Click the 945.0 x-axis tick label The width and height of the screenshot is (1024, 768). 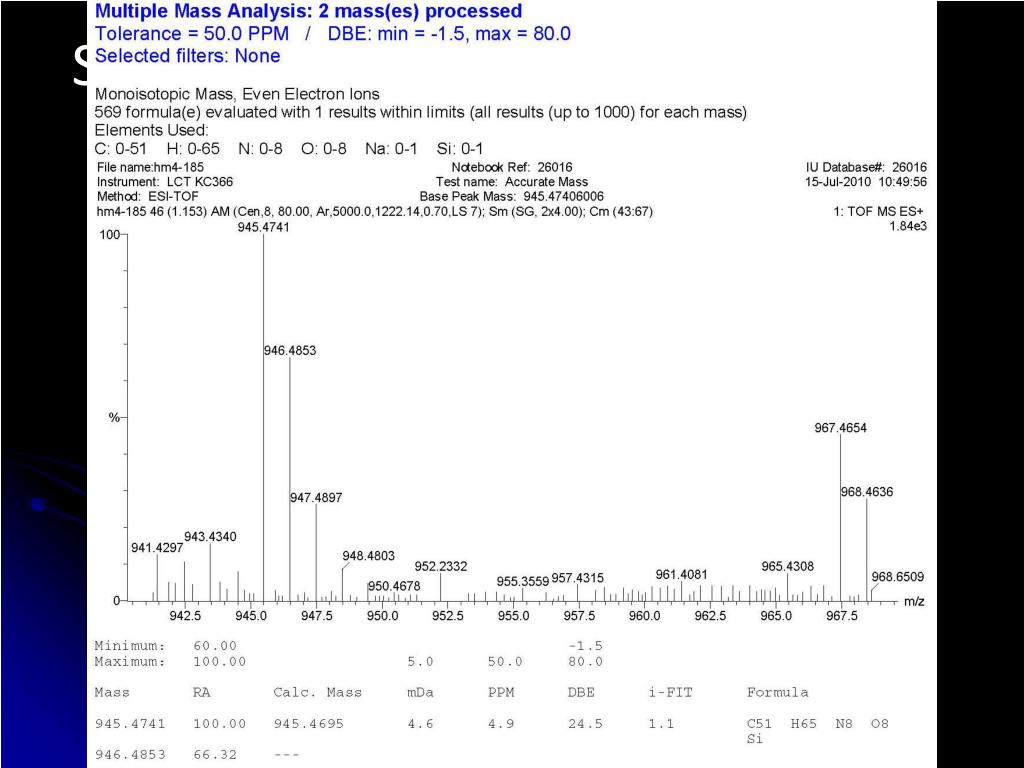(251, 616)
